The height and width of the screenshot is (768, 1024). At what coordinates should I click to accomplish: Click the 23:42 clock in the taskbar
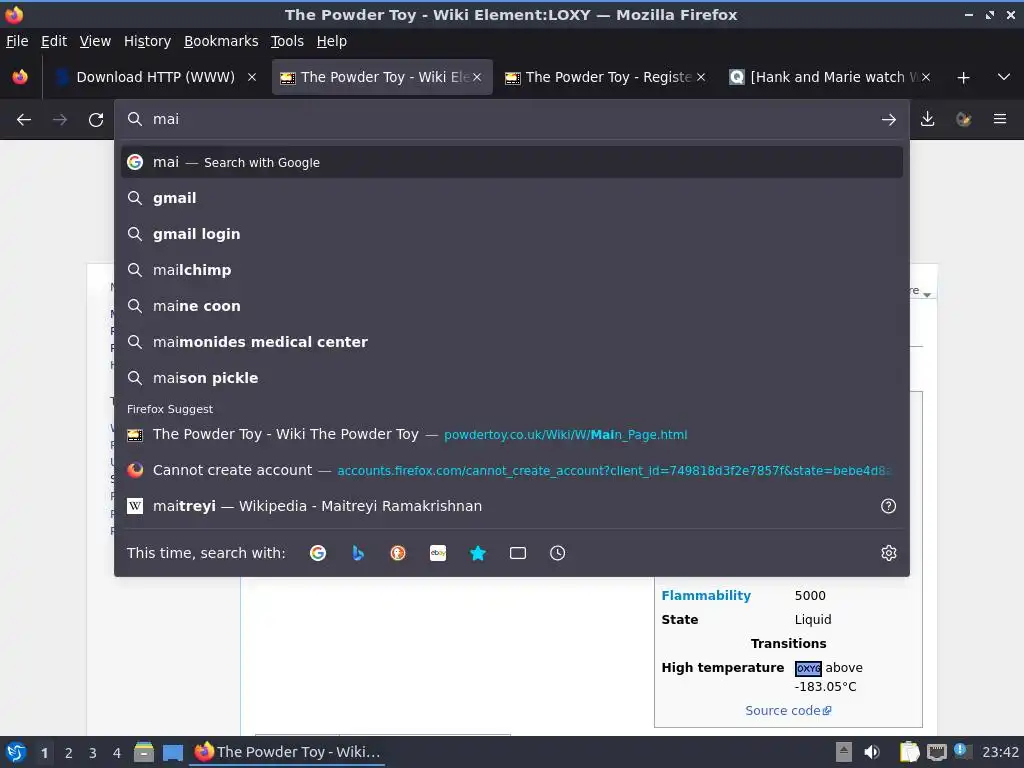(1000, 752)
